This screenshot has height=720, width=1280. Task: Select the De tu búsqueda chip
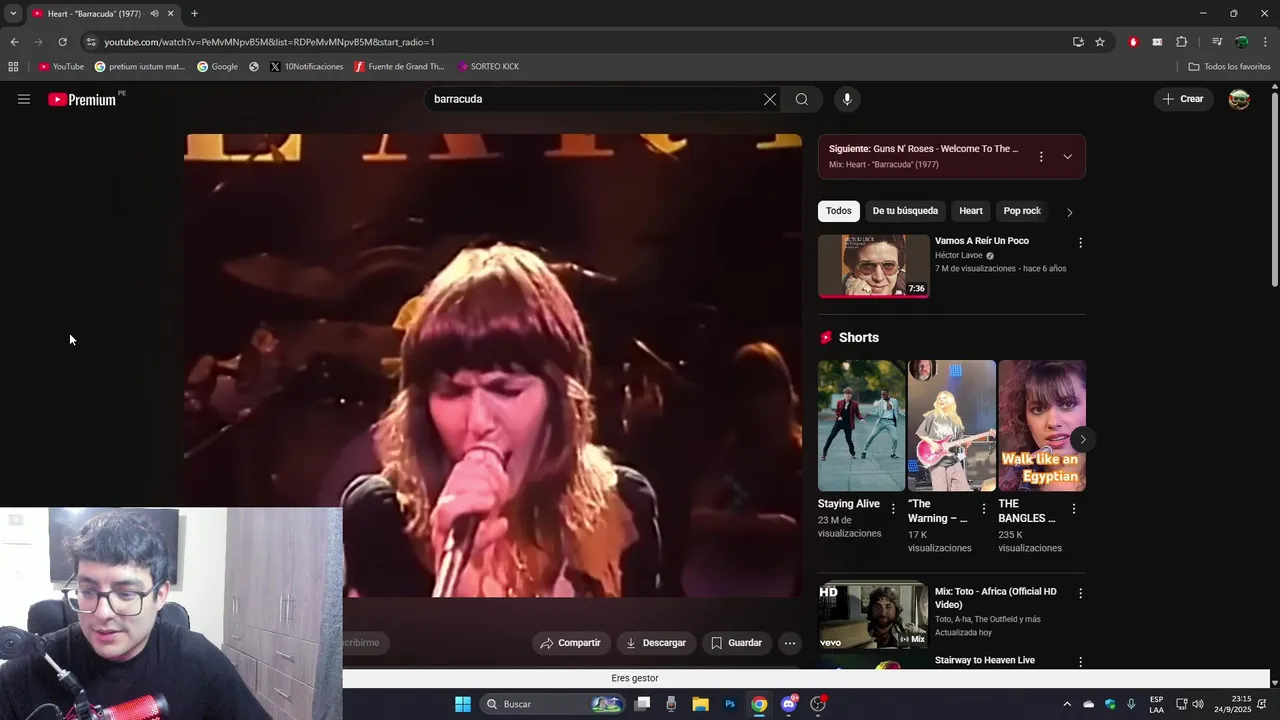(x=905, y=211)
